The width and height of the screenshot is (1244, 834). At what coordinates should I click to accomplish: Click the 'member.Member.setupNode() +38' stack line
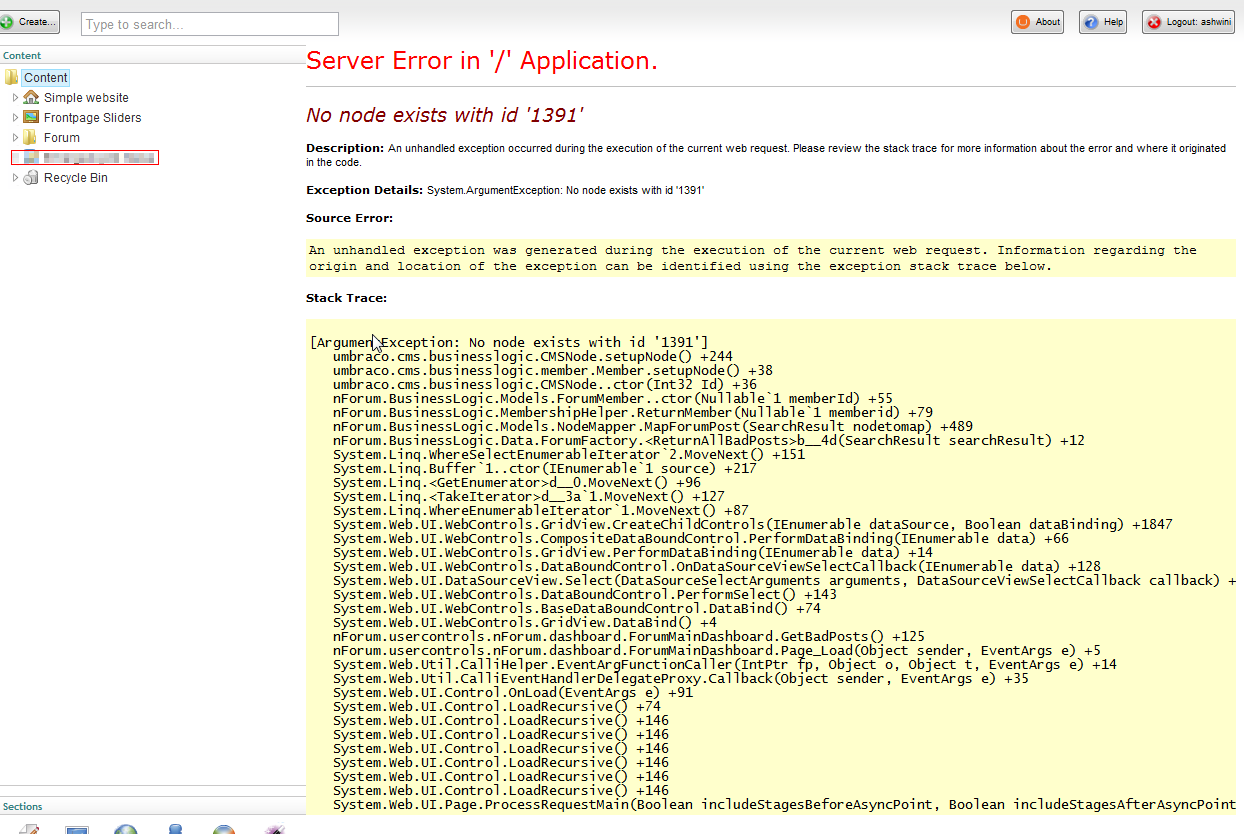(553, 370)
